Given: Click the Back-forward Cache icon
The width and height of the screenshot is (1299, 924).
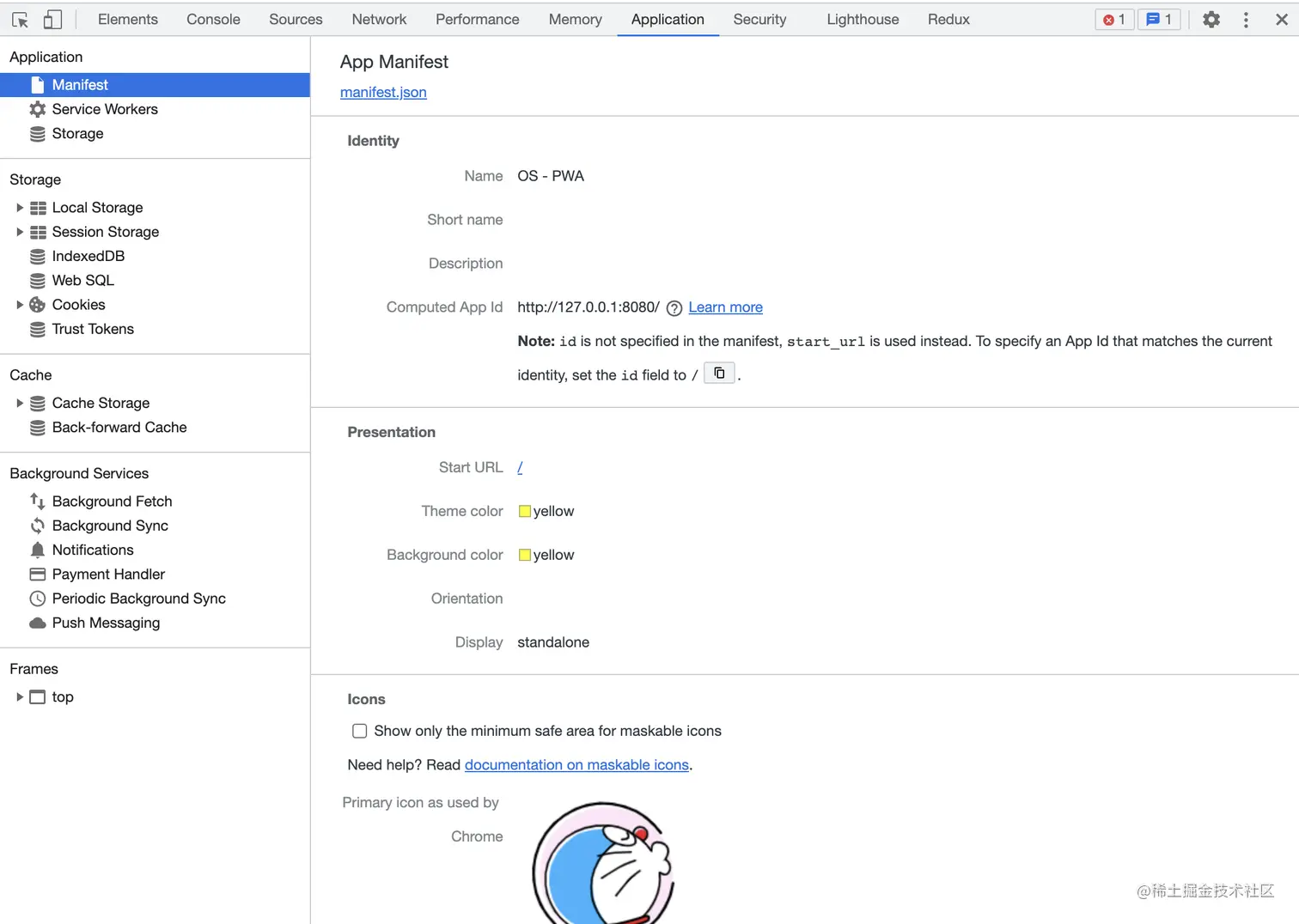Looking at the screenshot, I should pos(38,428).
